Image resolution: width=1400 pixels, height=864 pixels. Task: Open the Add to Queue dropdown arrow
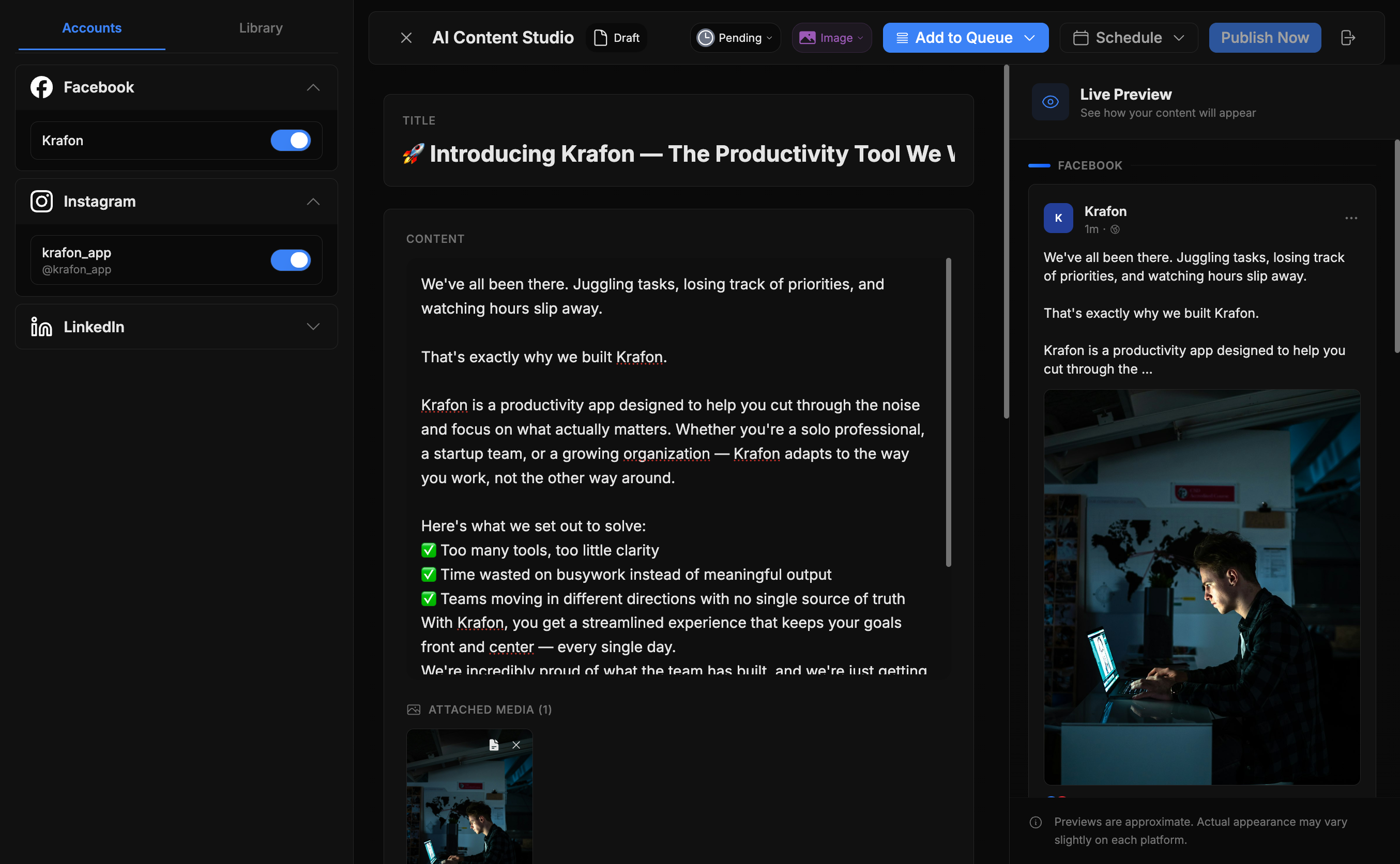coord(1029,38)
